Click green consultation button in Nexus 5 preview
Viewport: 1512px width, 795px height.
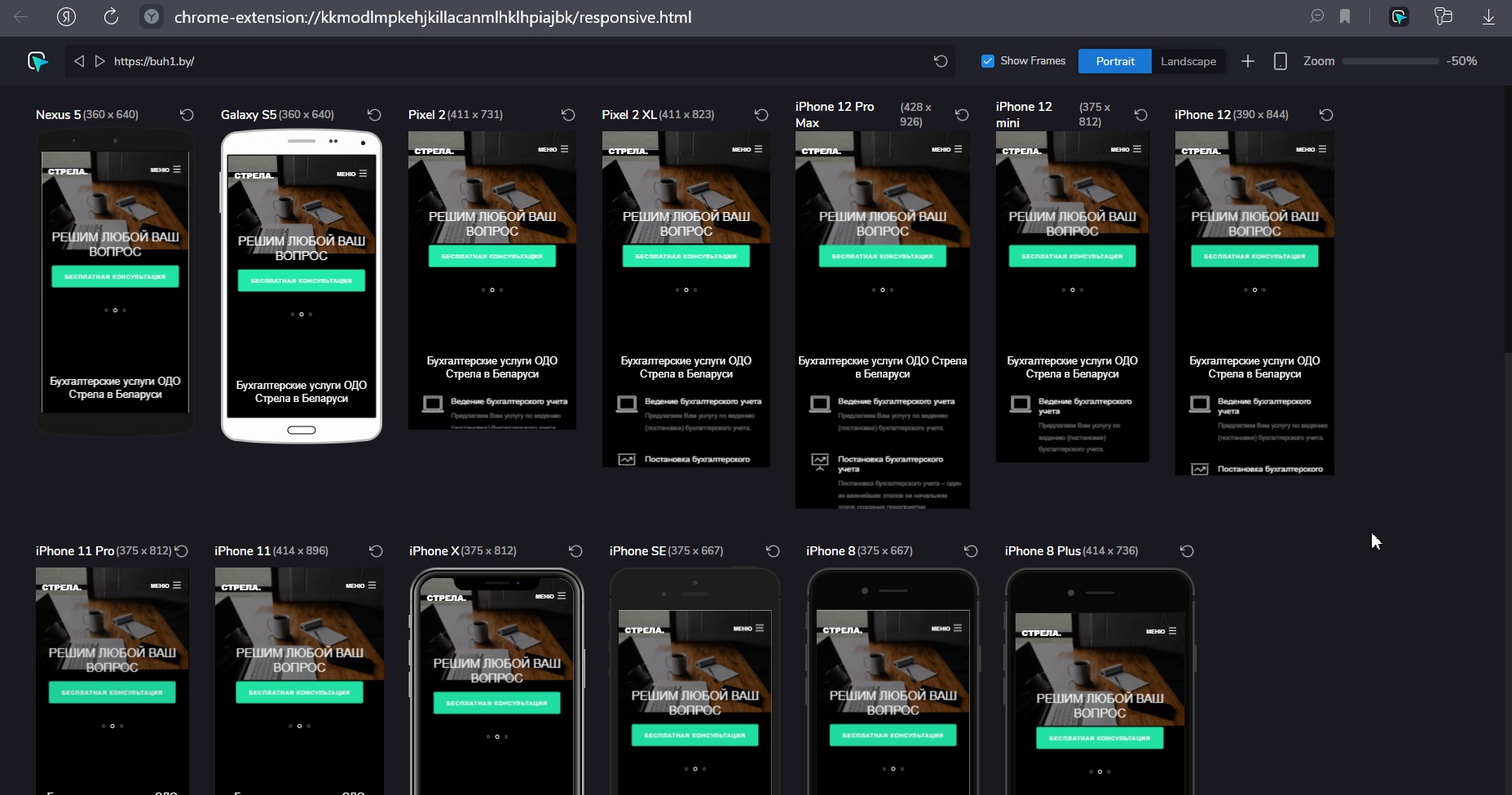tap(115, 276)
